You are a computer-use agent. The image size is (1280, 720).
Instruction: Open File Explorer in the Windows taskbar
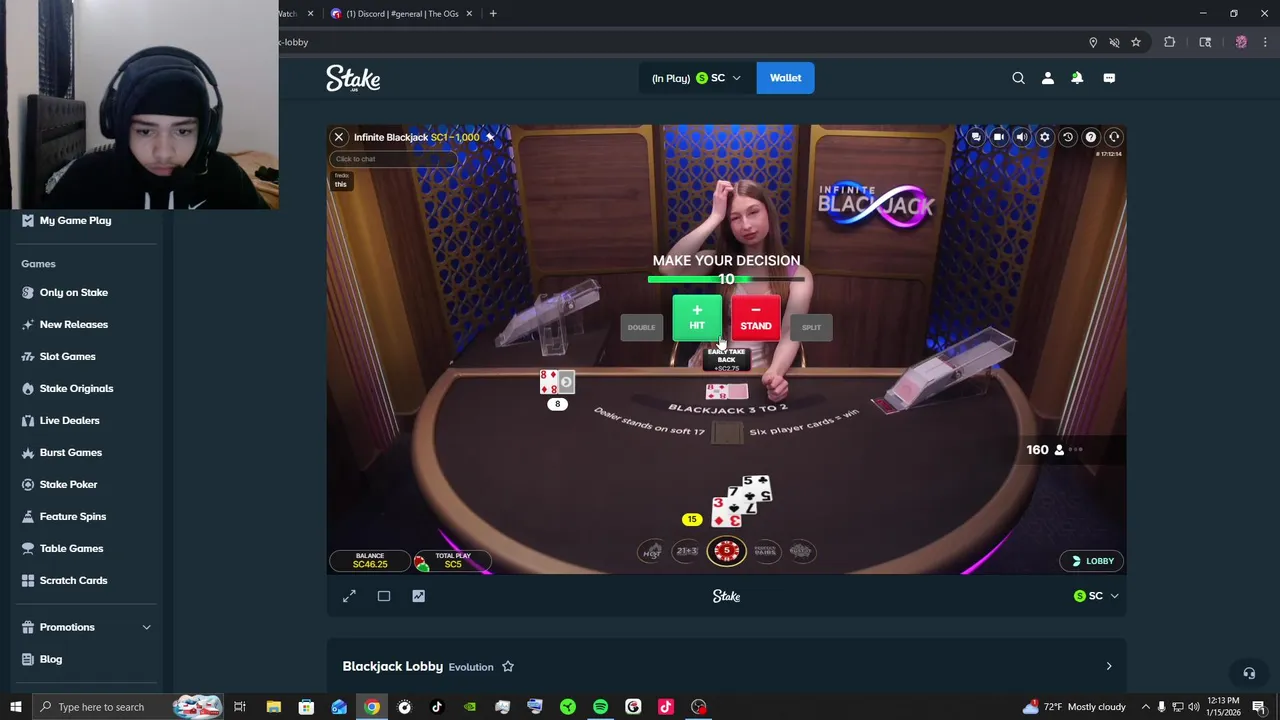(273, 707)
